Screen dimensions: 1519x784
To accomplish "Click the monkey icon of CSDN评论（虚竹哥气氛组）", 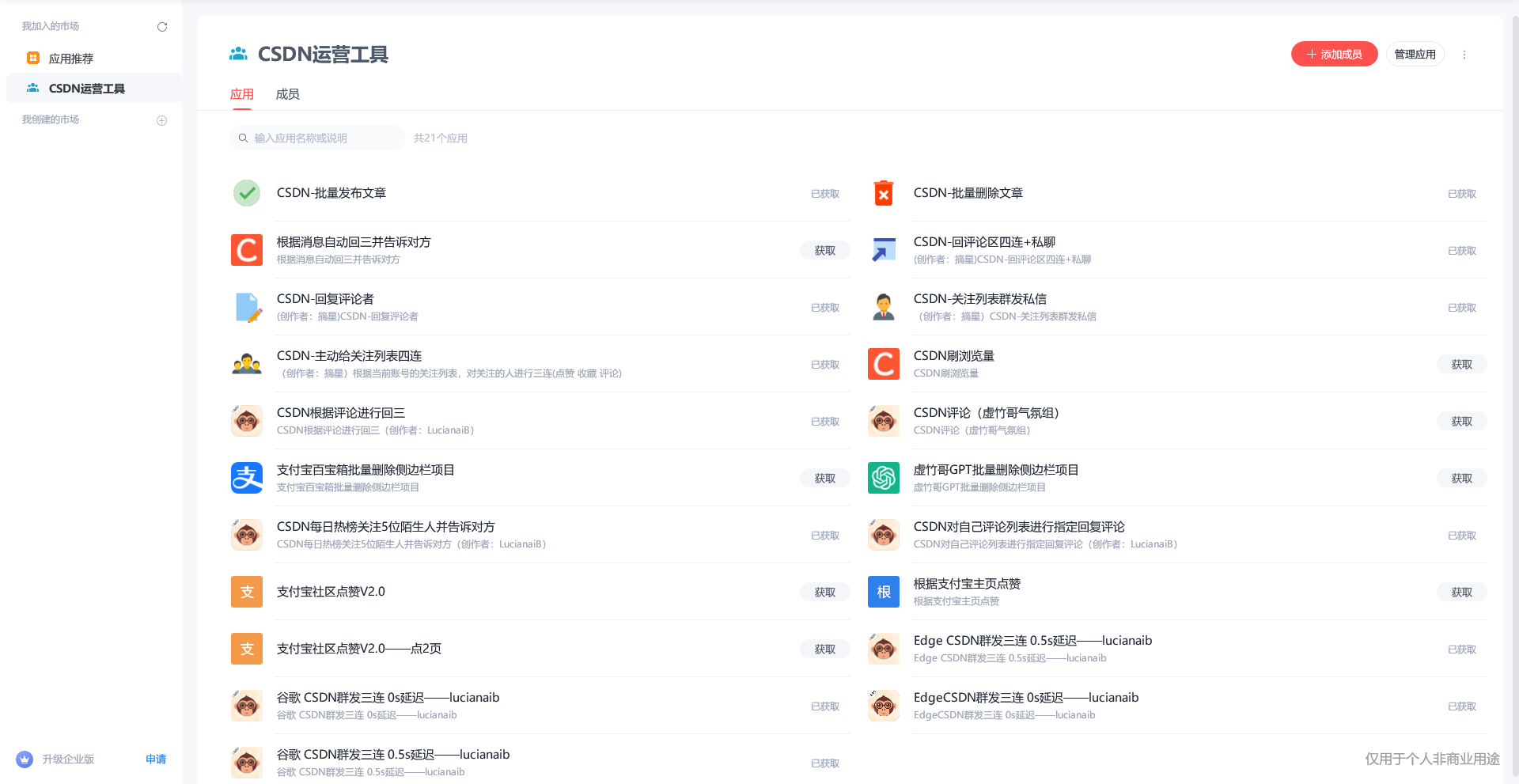I will tap(884, 421).
